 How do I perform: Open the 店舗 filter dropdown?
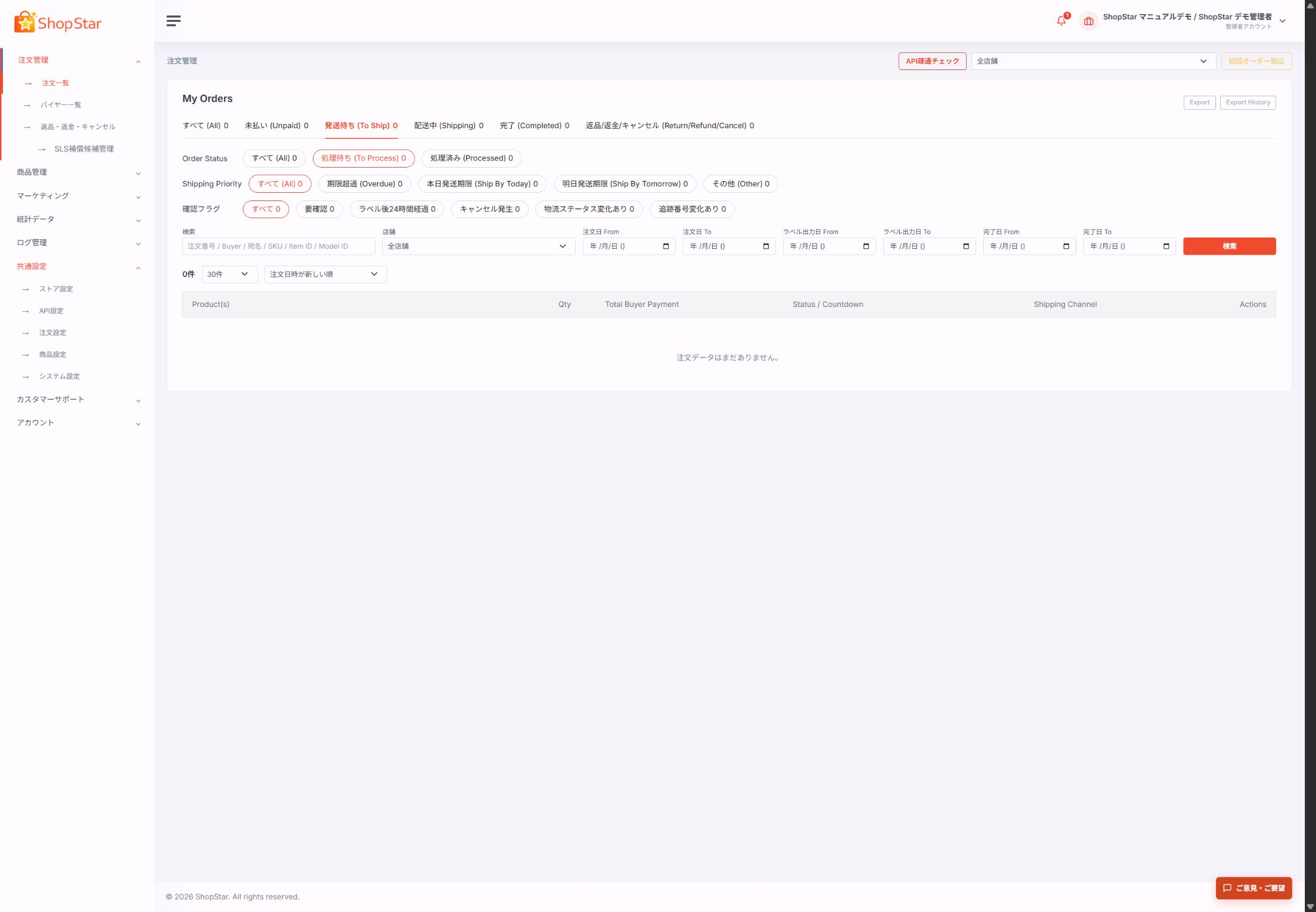(479, 246)
